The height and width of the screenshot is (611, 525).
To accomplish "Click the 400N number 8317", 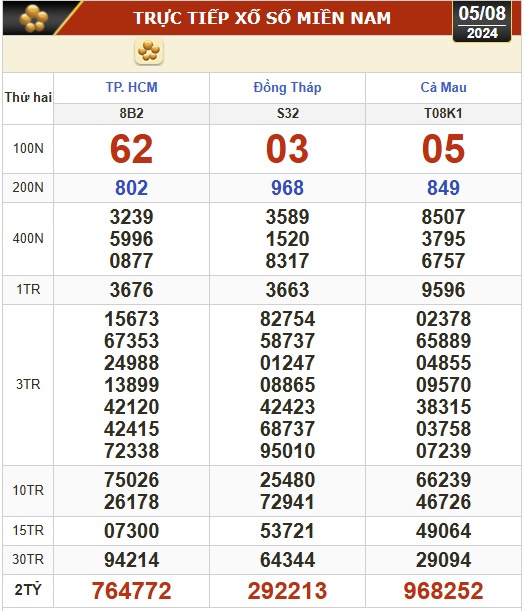I will tap(287, 261).
